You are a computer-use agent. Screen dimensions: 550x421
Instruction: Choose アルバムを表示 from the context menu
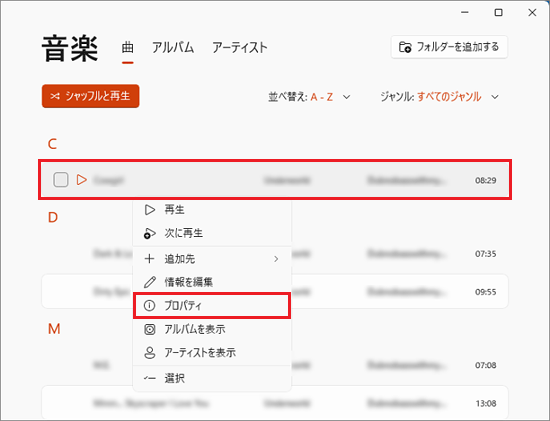212,329
